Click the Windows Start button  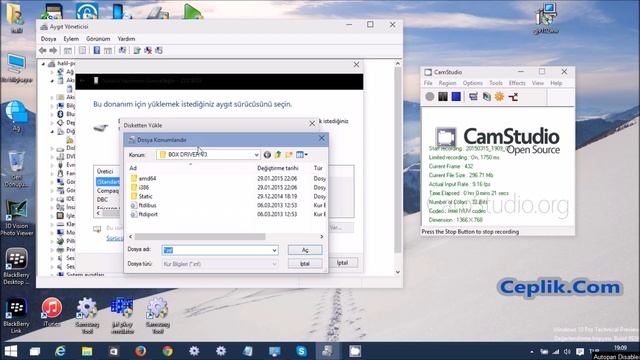[x=11, y=351]
